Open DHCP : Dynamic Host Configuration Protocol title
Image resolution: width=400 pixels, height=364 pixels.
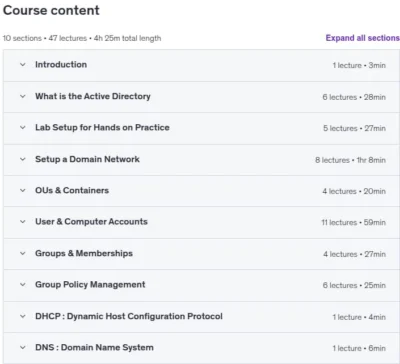[x=129, y=316]
